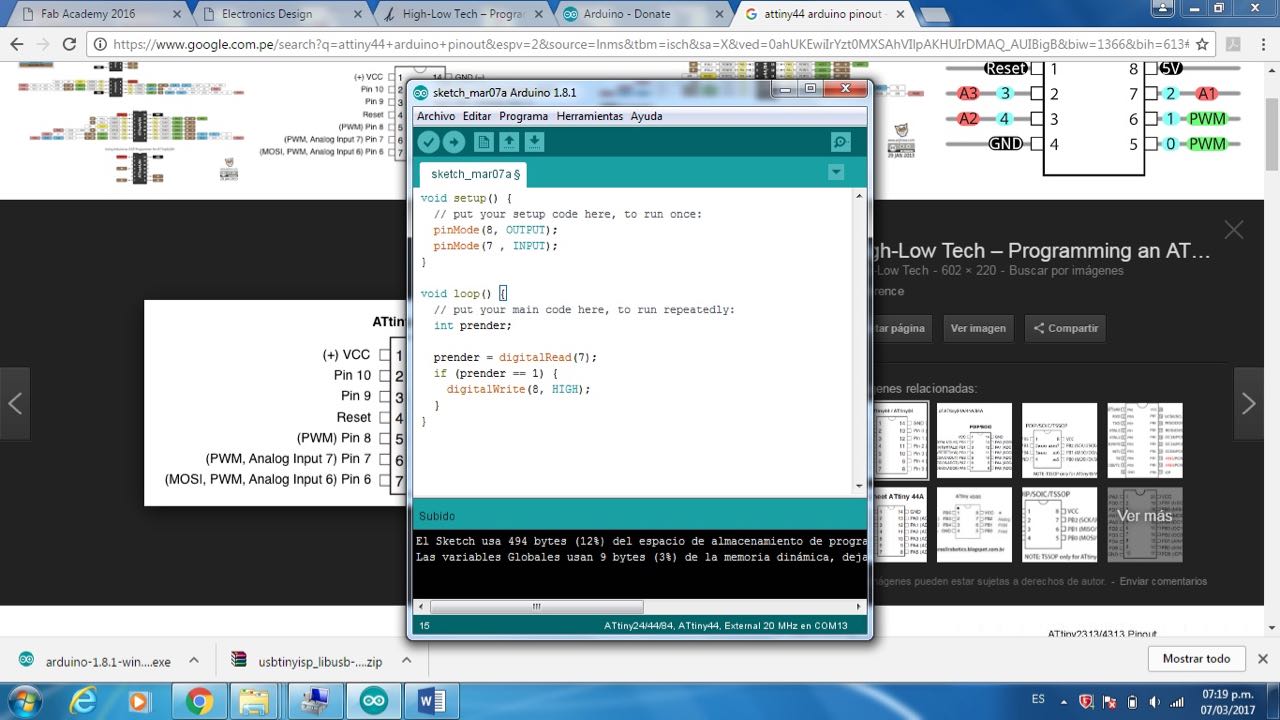The width and height of the screenshot is (1280, 720).
Task: Click the console scrollbar right arrow in Arduino
Action: click(859, 606)
